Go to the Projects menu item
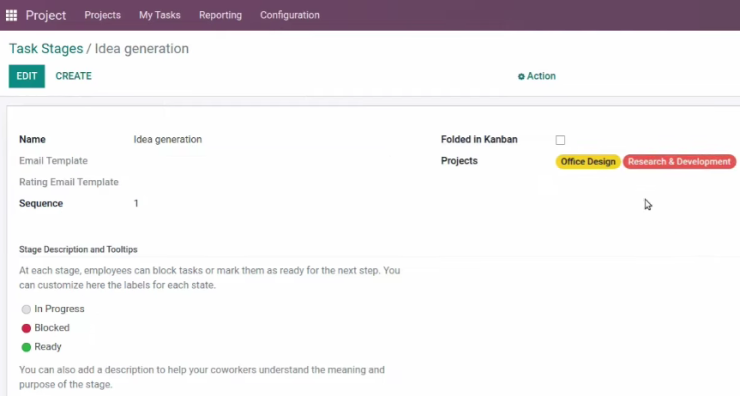This screenshot has height=396, width=740. tap(102, 15)
